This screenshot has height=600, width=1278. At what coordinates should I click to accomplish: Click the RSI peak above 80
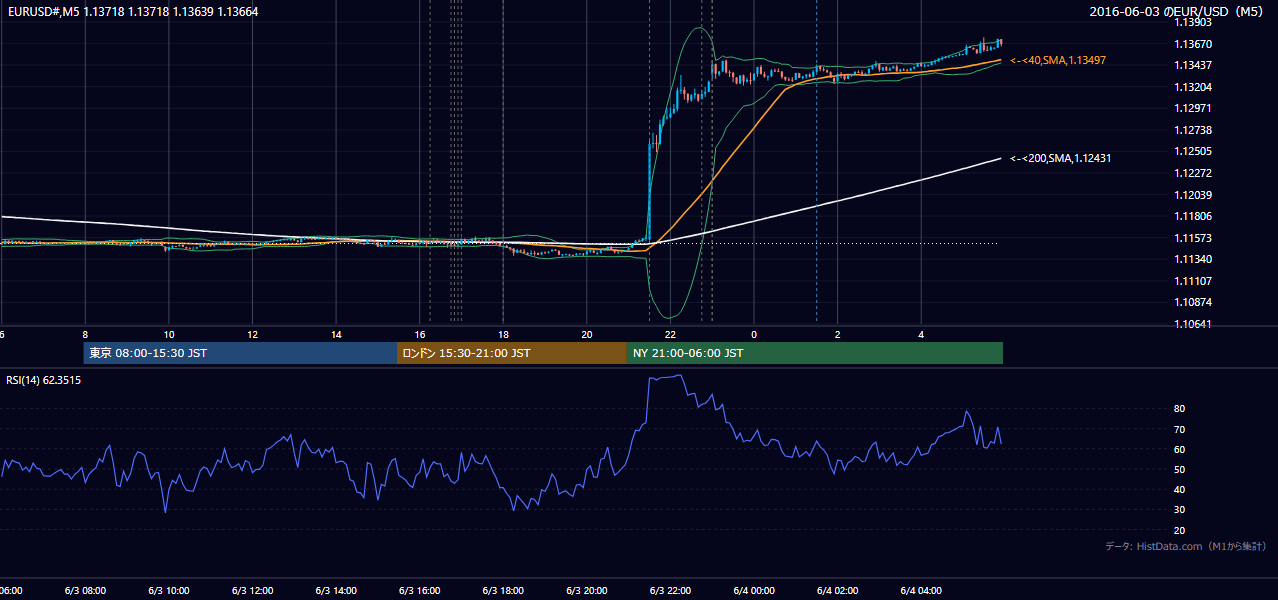click(x=679, y=376)
